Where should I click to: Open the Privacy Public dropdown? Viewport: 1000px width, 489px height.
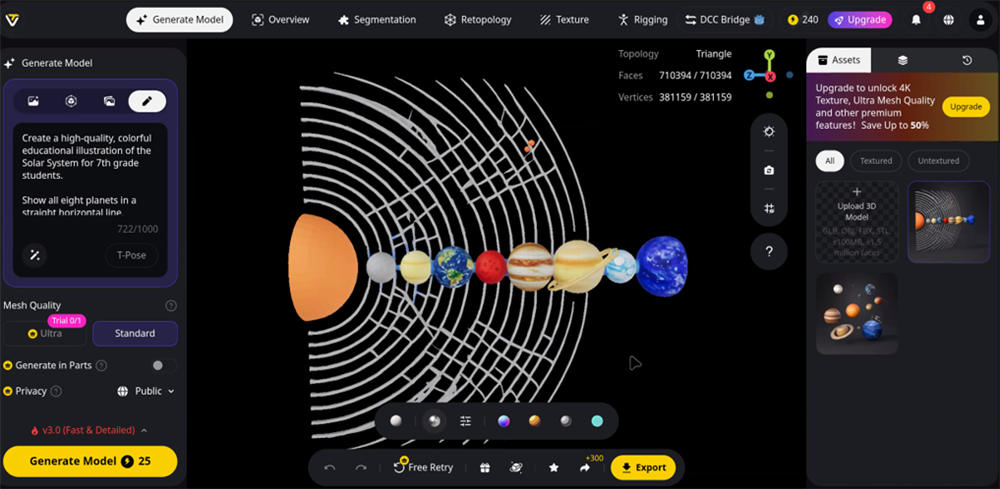click(x=146, y=391)
